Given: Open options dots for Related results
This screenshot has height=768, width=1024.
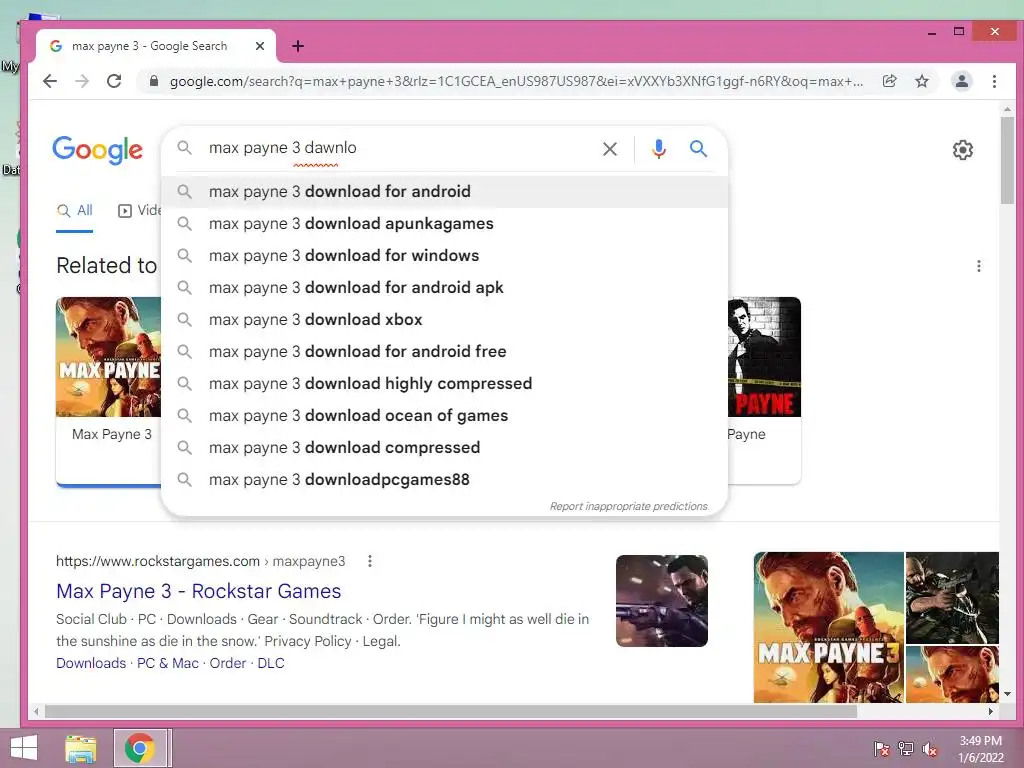Looking at the screenshot, I should (x=978, y=266).
